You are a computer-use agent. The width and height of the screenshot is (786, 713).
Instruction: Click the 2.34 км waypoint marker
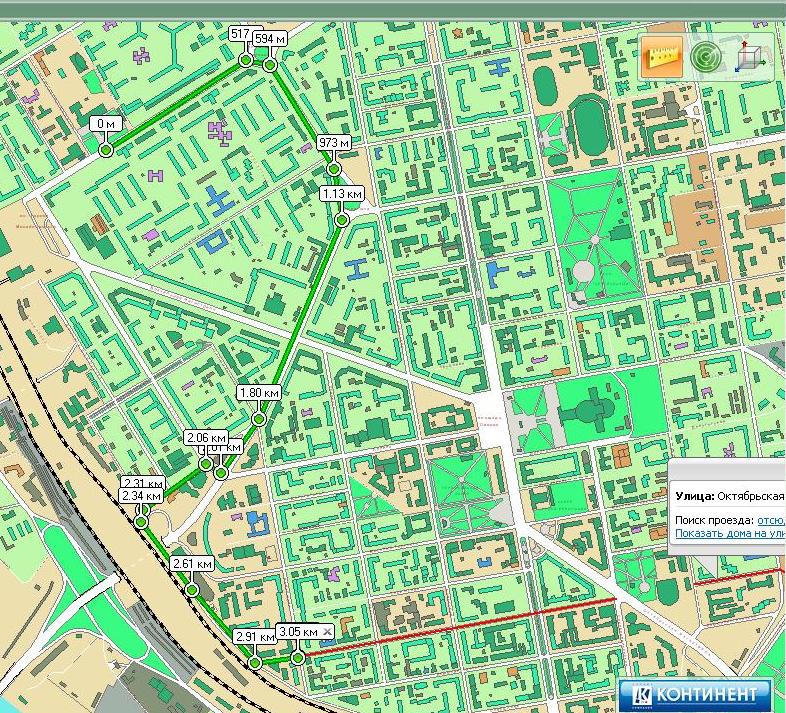pyautogui.click(x=141, y=521)
